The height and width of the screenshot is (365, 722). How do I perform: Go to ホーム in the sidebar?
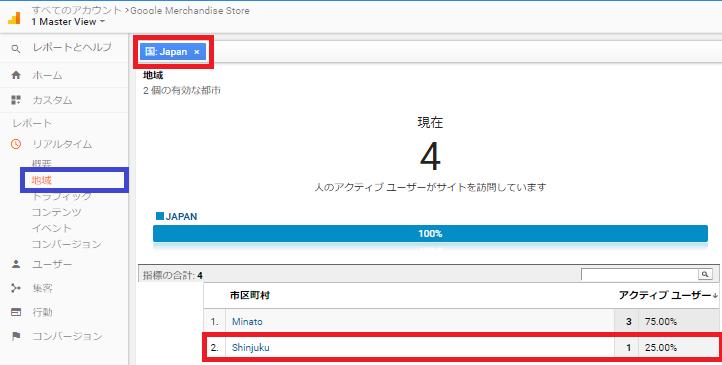click(x=47, y=75)
